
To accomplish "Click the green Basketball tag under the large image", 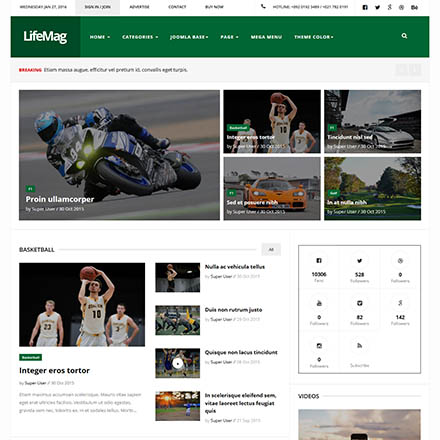I will pos(30,357).
